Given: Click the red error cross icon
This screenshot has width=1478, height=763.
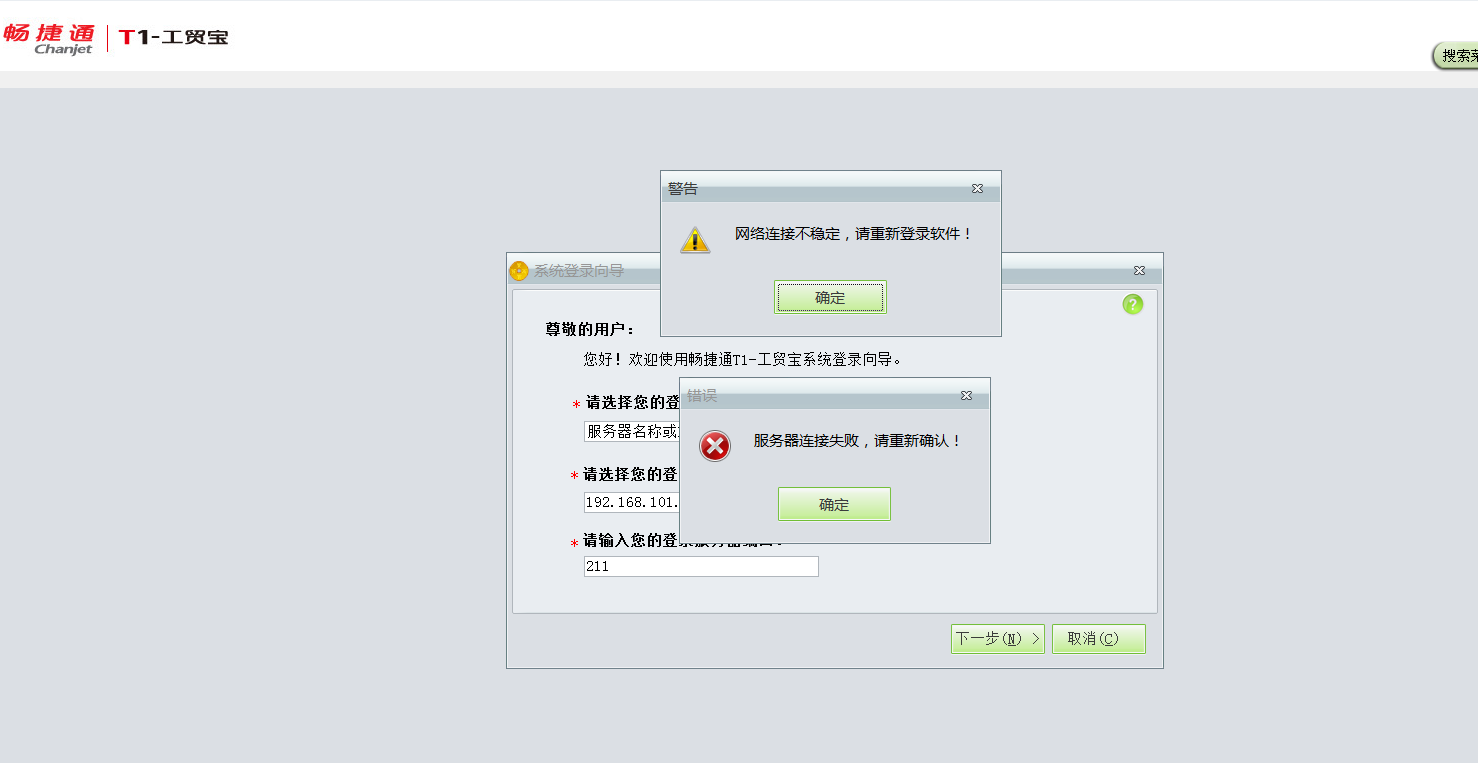Looking at the screenshot, I should (715, 446).
